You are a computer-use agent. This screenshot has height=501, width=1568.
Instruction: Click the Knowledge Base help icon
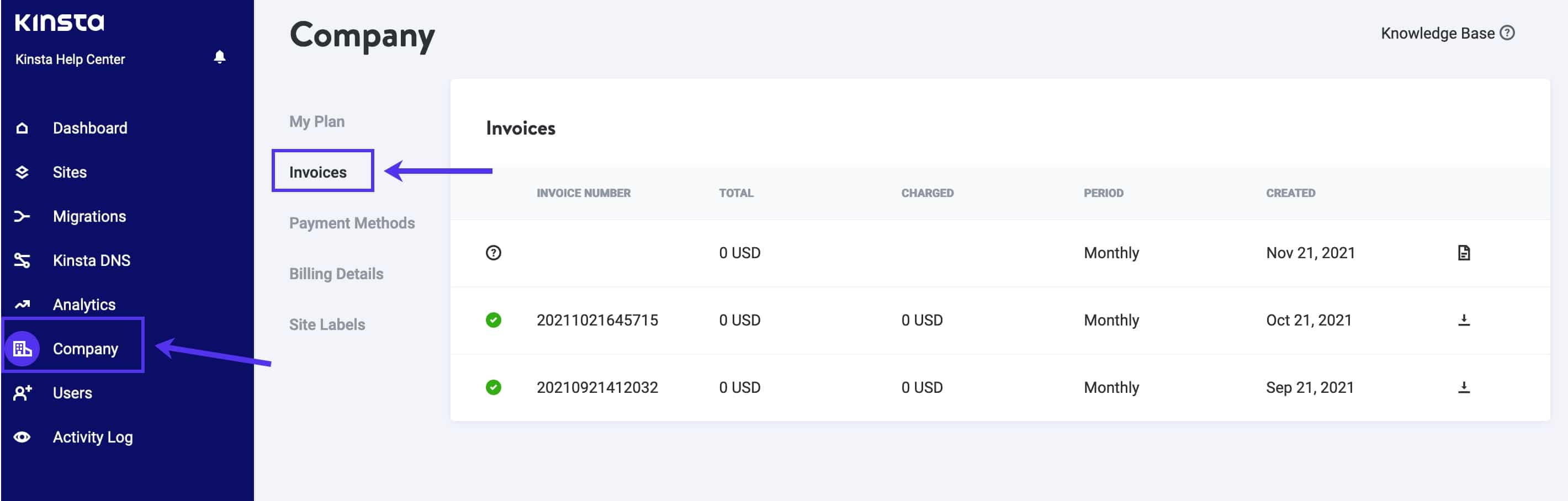pyautogui.click(x=1507, y=33)
